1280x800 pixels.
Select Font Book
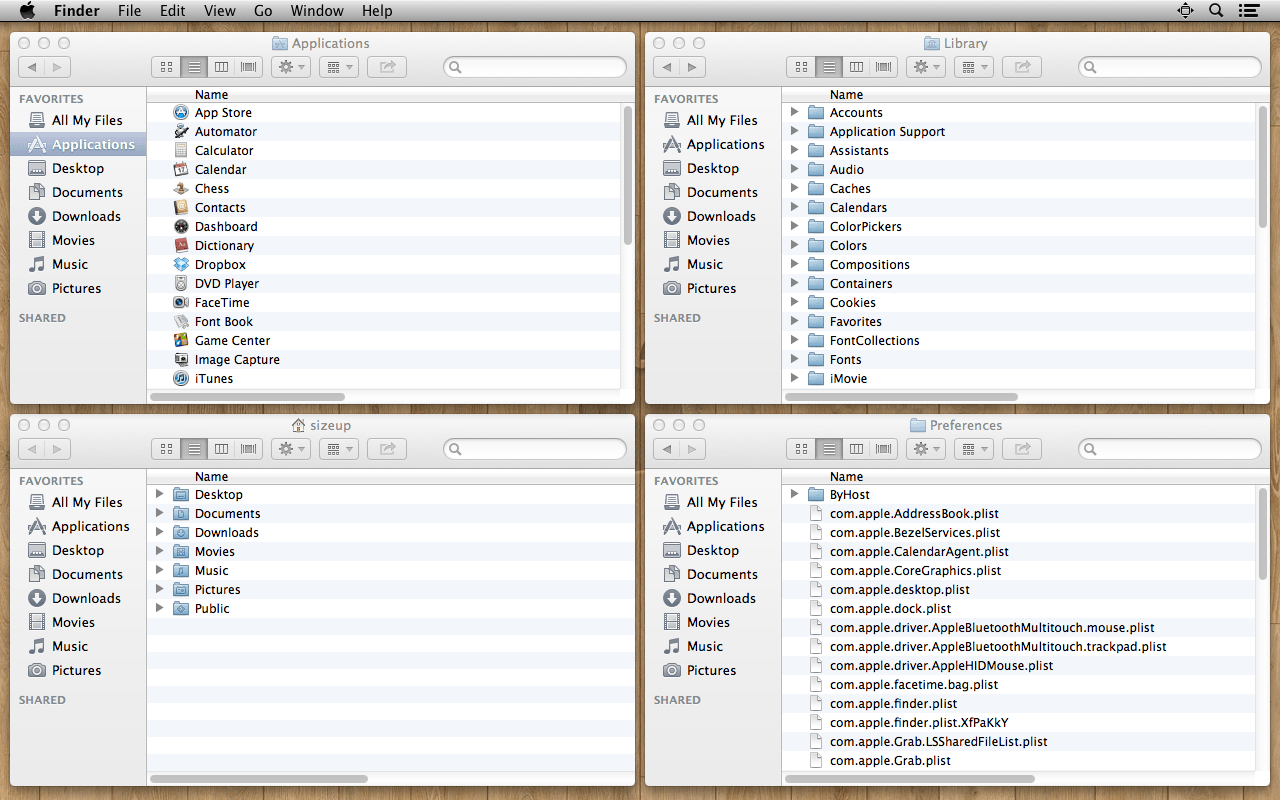tap(224, 321)
